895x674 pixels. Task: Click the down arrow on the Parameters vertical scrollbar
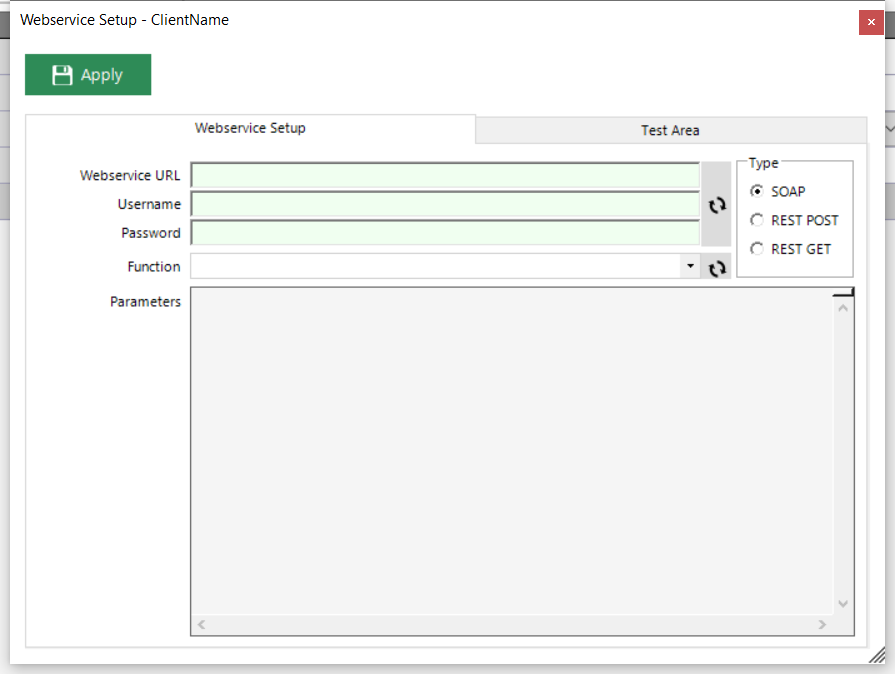(842, 604)
